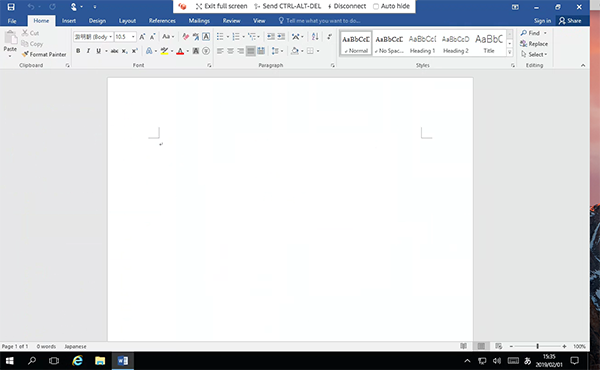
Task: Toggle Underline formatting
Action: click(x=98, y=51)
